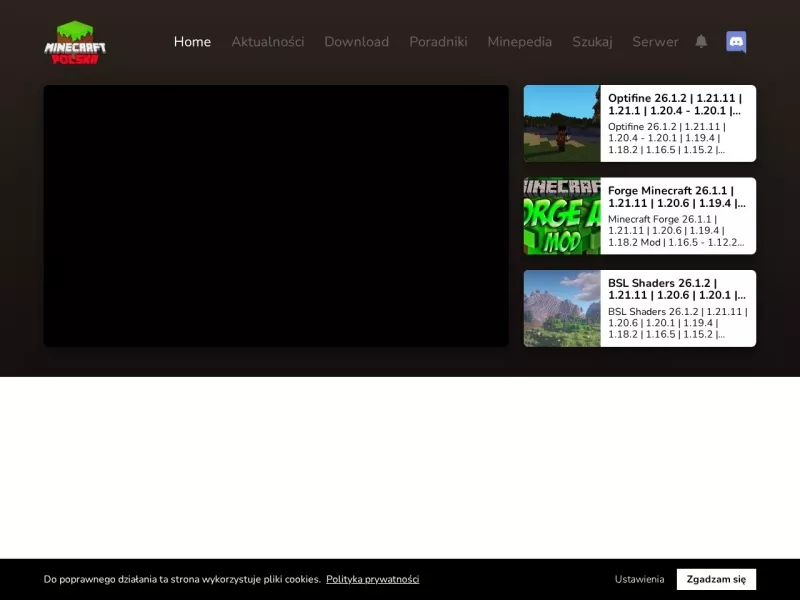Viewport: 800px width, 600px height.
Task: Open the Optifine 26.1.2 article thumbnail
Action: pyautogui.click(x=562, y=123)
